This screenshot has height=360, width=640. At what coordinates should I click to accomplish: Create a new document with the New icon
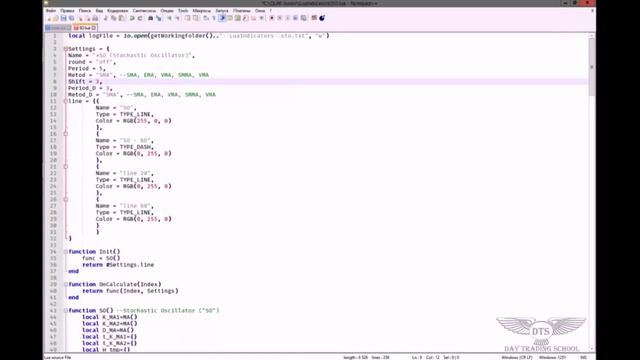(49, 18)
